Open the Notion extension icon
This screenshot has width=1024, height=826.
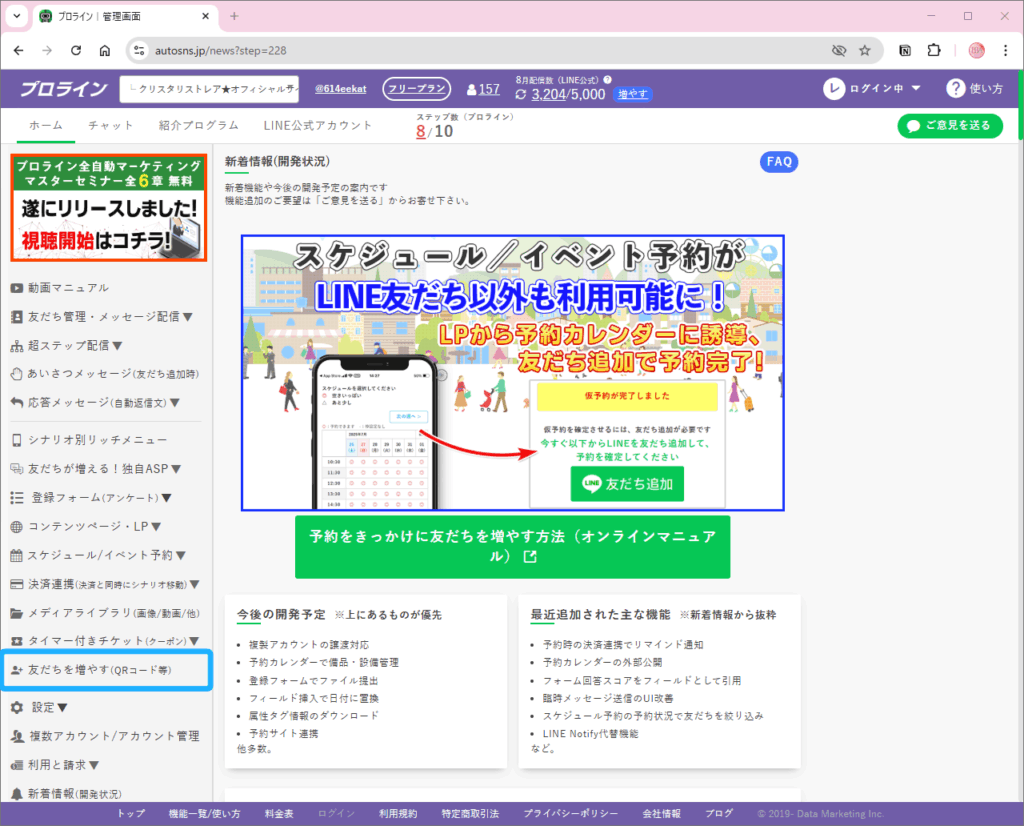click(905, 50)
